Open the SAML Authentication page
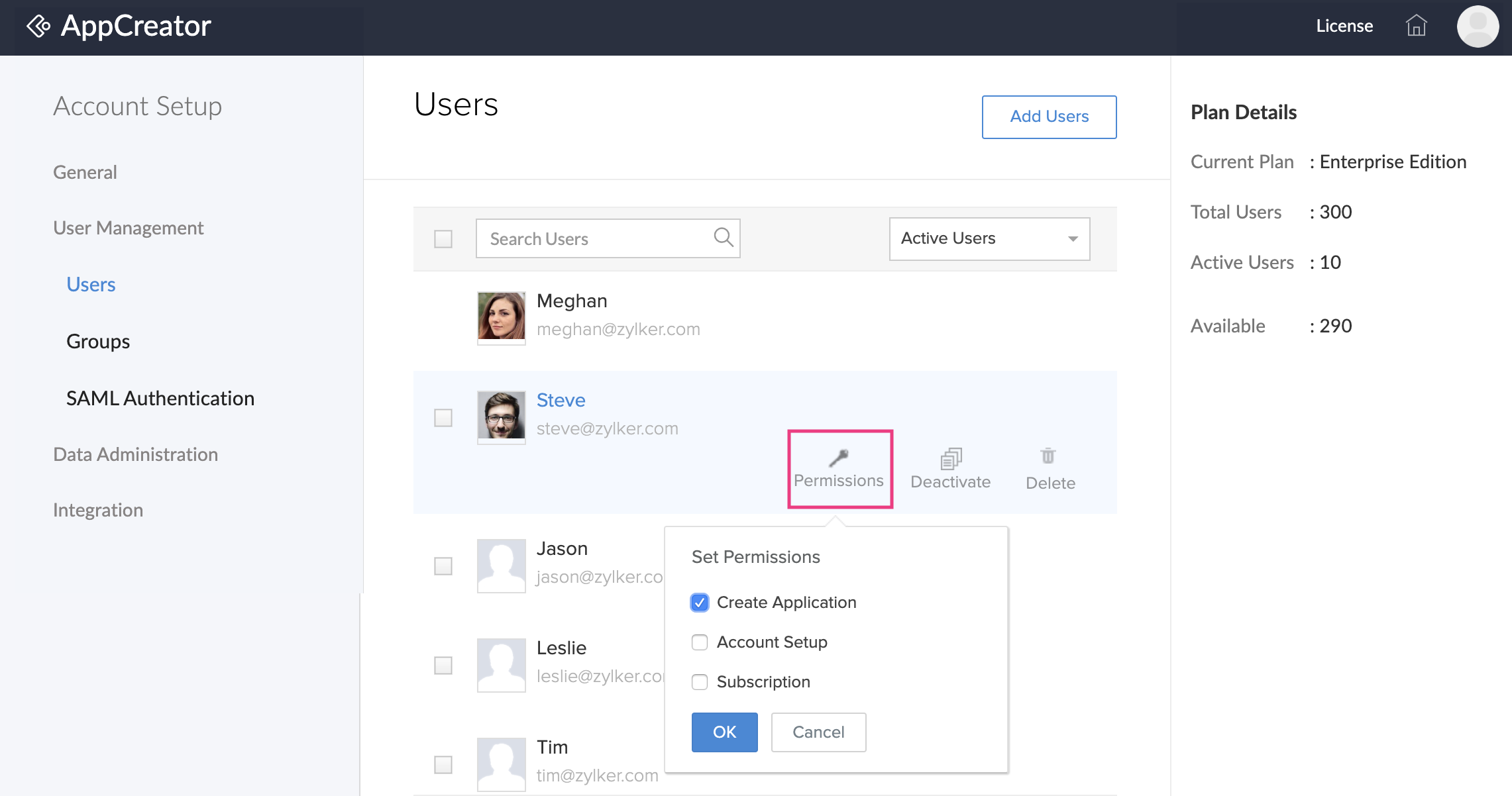 tap(160, 398)
